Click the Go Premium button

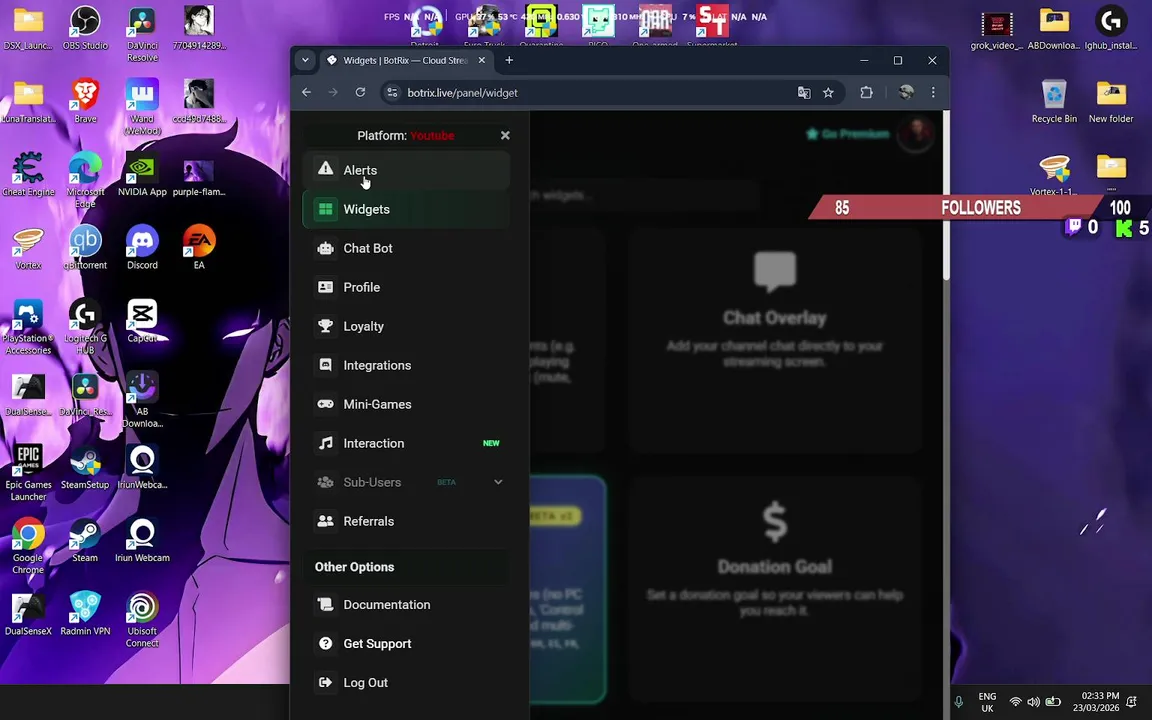point(849,134)
